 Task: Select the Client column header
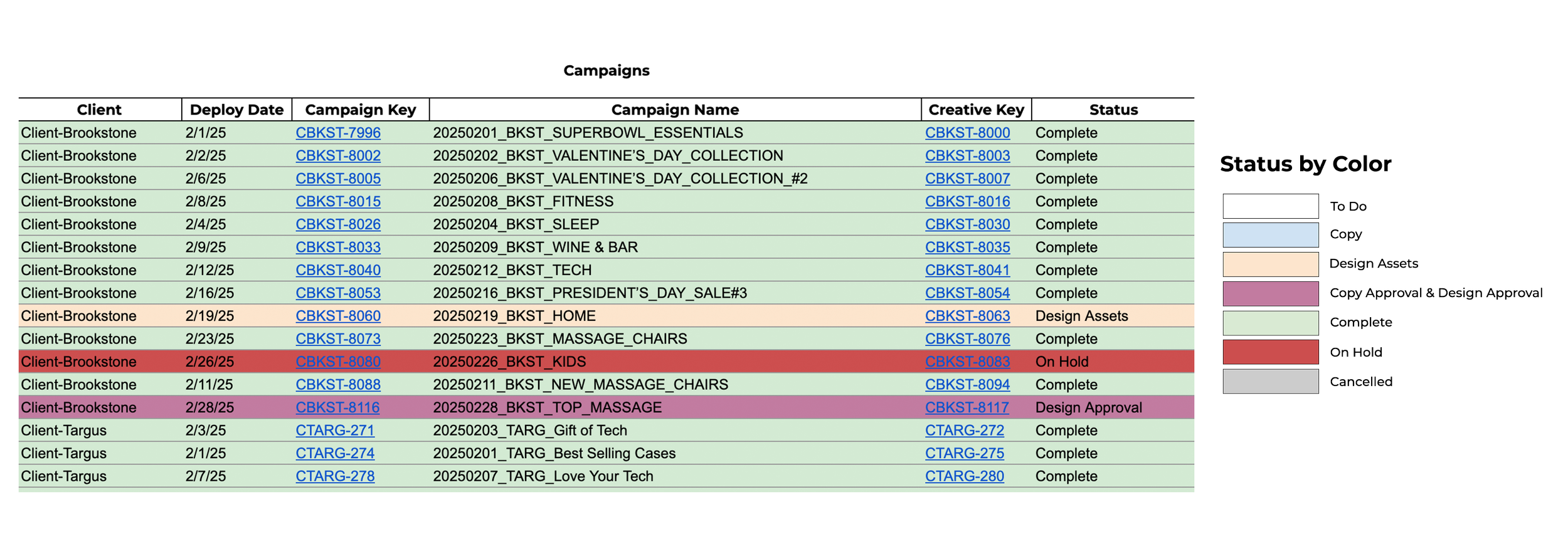coord(99,110)
